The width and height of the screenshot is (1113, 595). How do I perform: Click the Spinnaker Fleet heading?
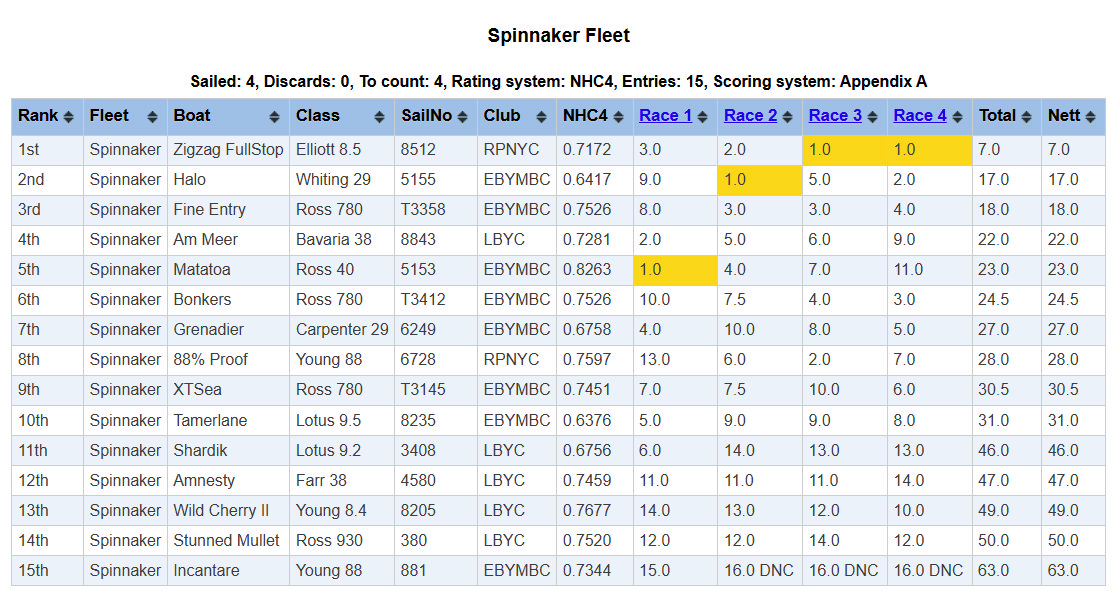point(558,36)
